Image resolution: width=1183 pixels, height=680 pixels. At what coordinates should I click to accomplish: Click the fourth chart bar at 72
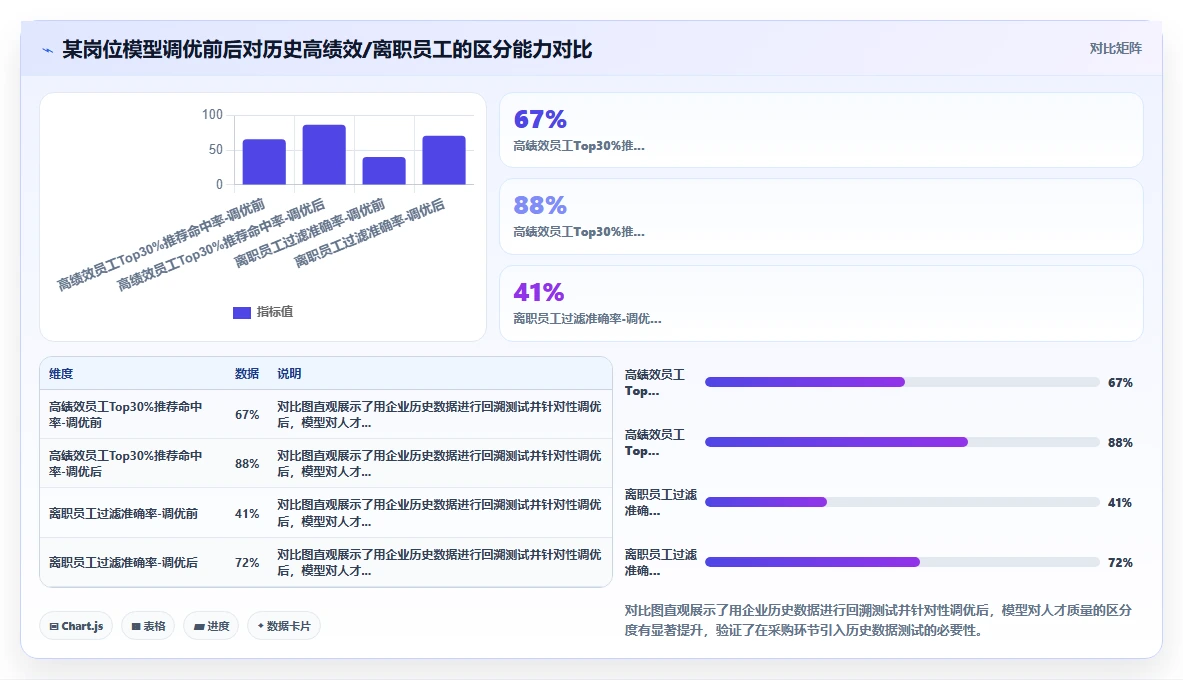point(444,160)
